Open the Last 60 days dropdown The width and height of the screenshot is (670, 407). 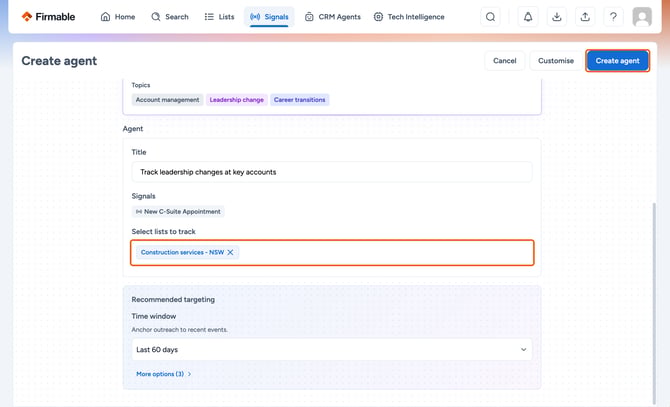point(332,349)
